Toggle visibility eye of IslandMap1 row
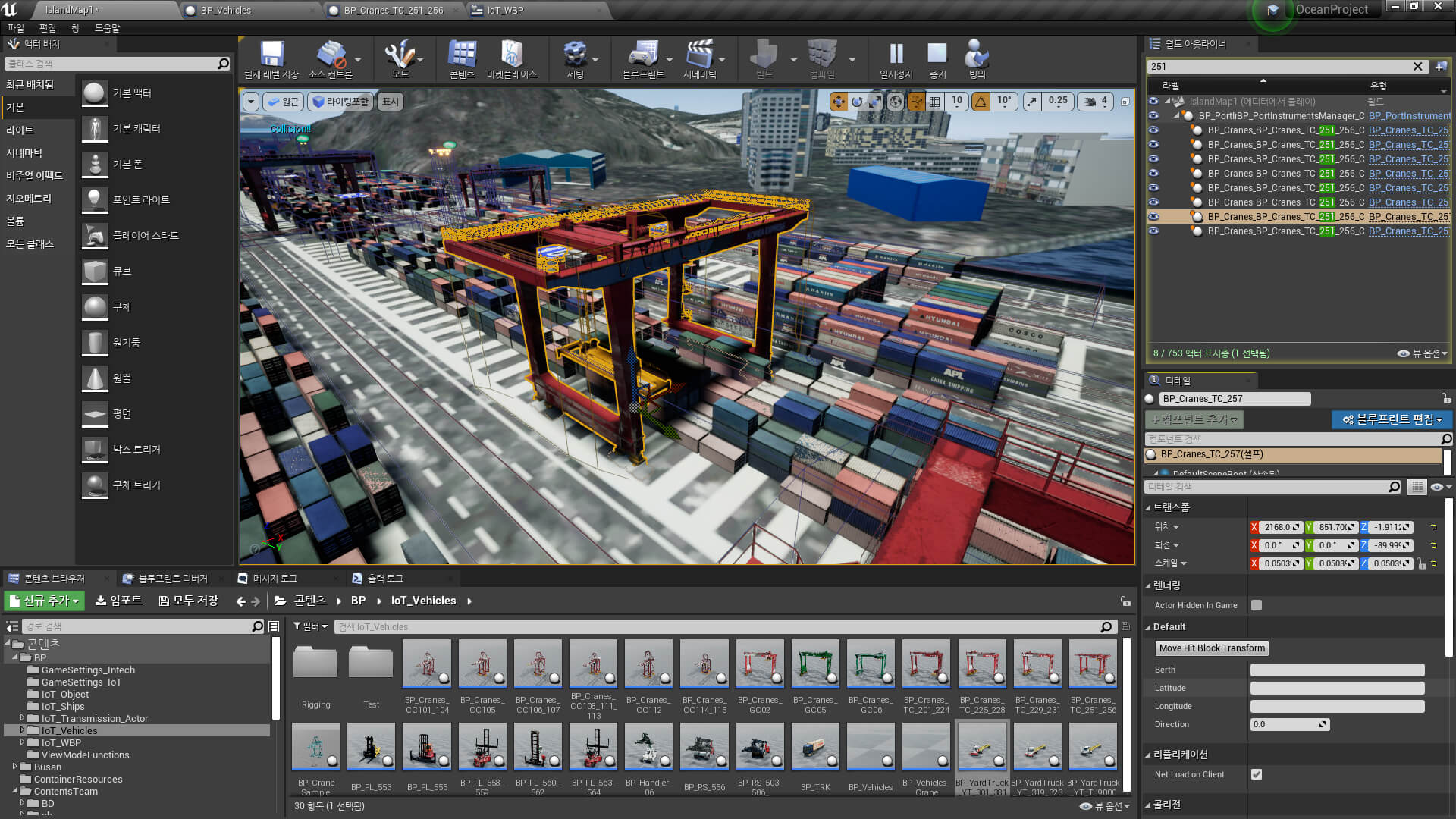The width and height of the screenshot is (1456, 819). [x=1153, y=101]
